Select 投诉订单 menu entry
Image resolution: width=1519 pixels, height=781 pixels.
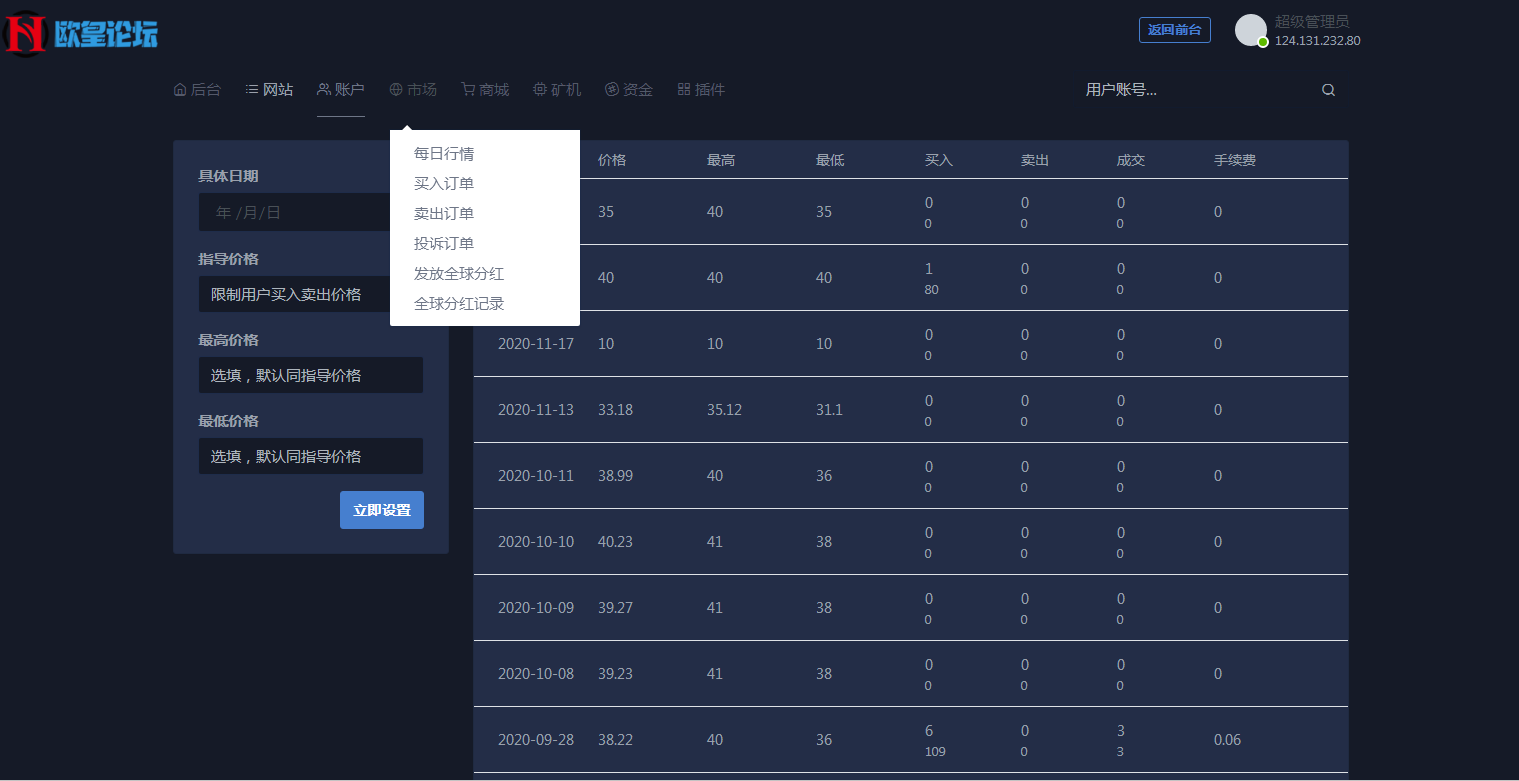pyautogui.click(x=442, y=243)
